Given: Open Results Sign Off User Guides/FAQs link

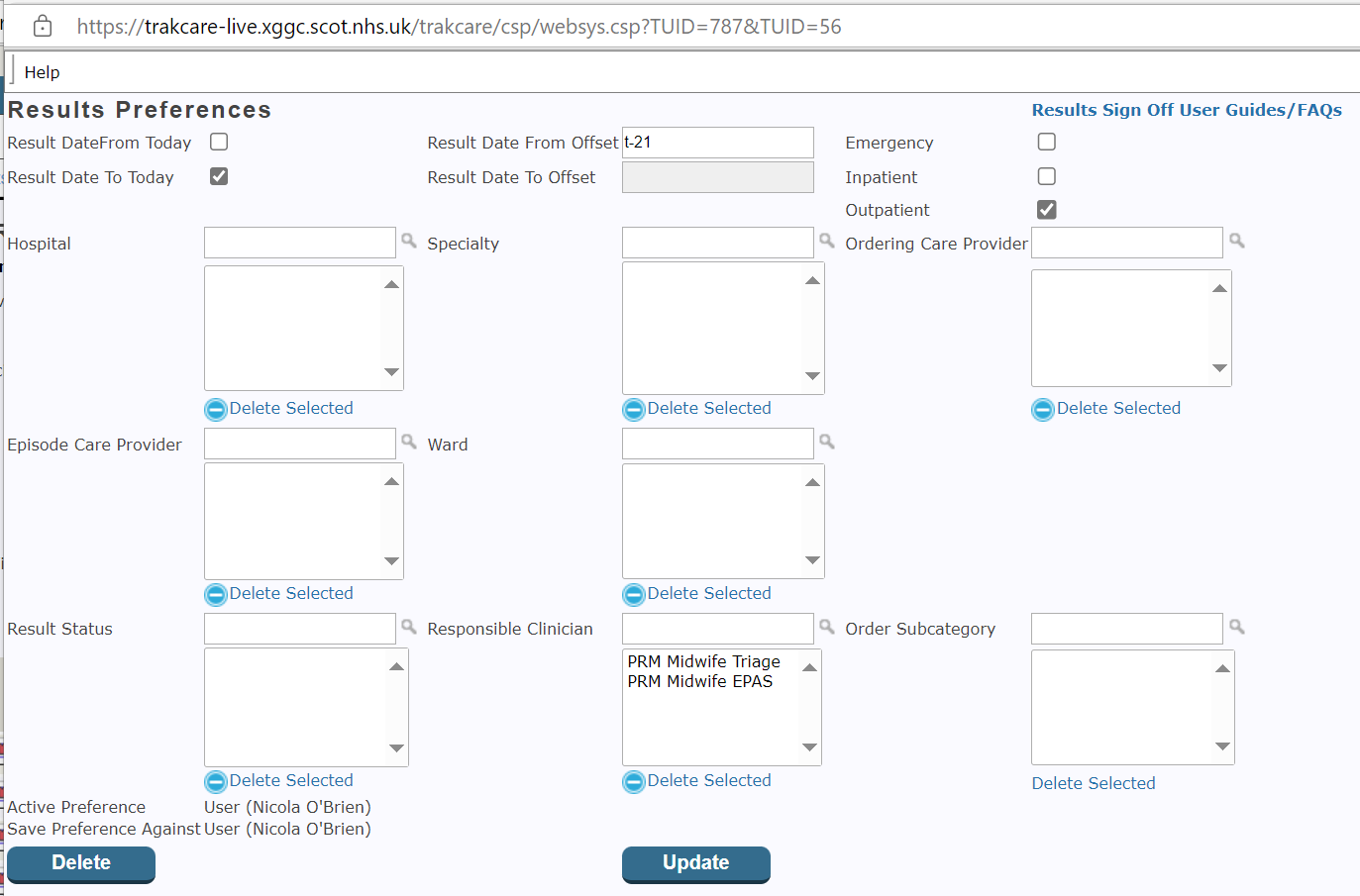Looking at the screenshot, I should click(x=1187, y=110).
